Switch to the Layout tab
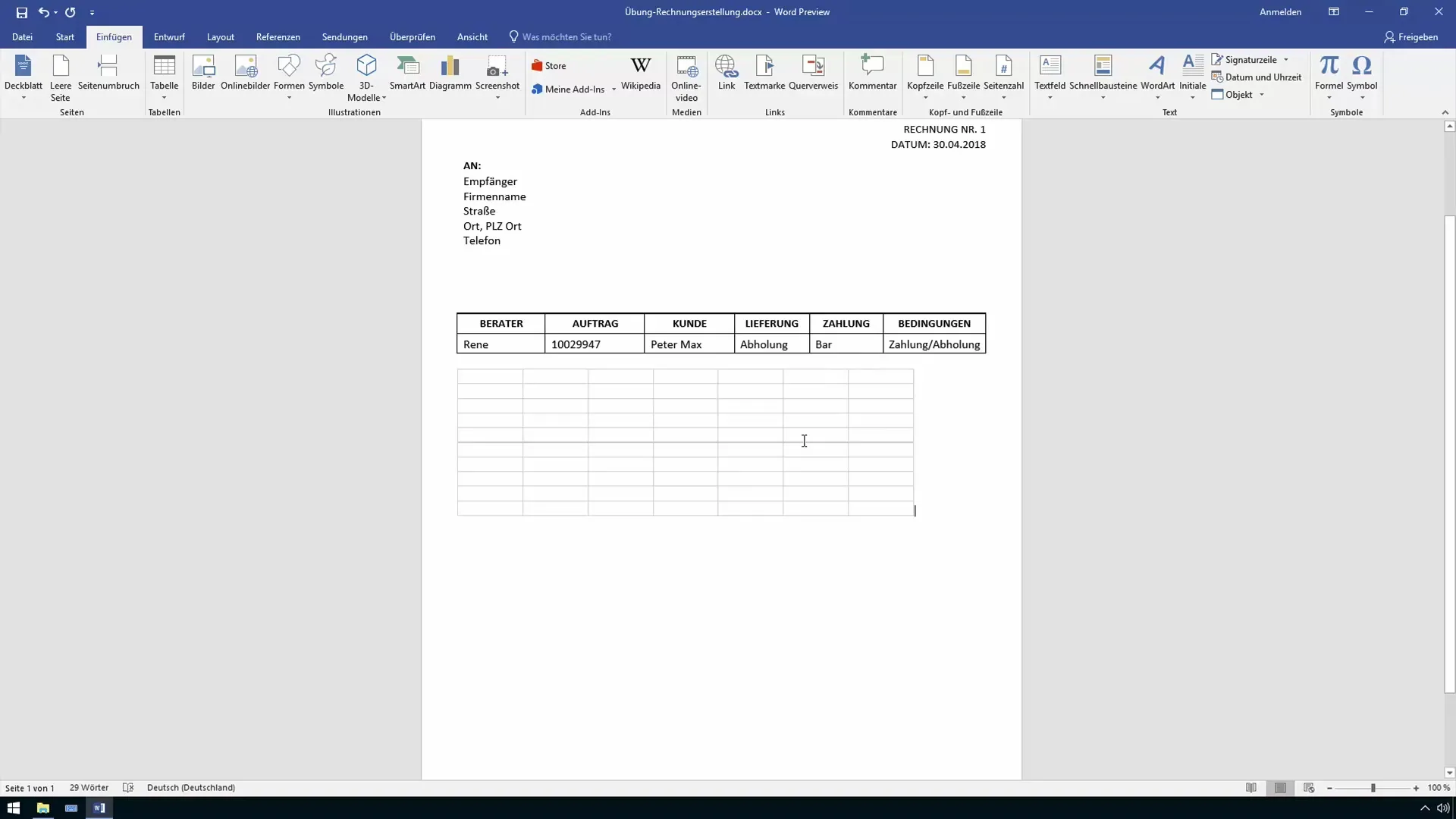Screen dimensions: 1456x819 221,37
